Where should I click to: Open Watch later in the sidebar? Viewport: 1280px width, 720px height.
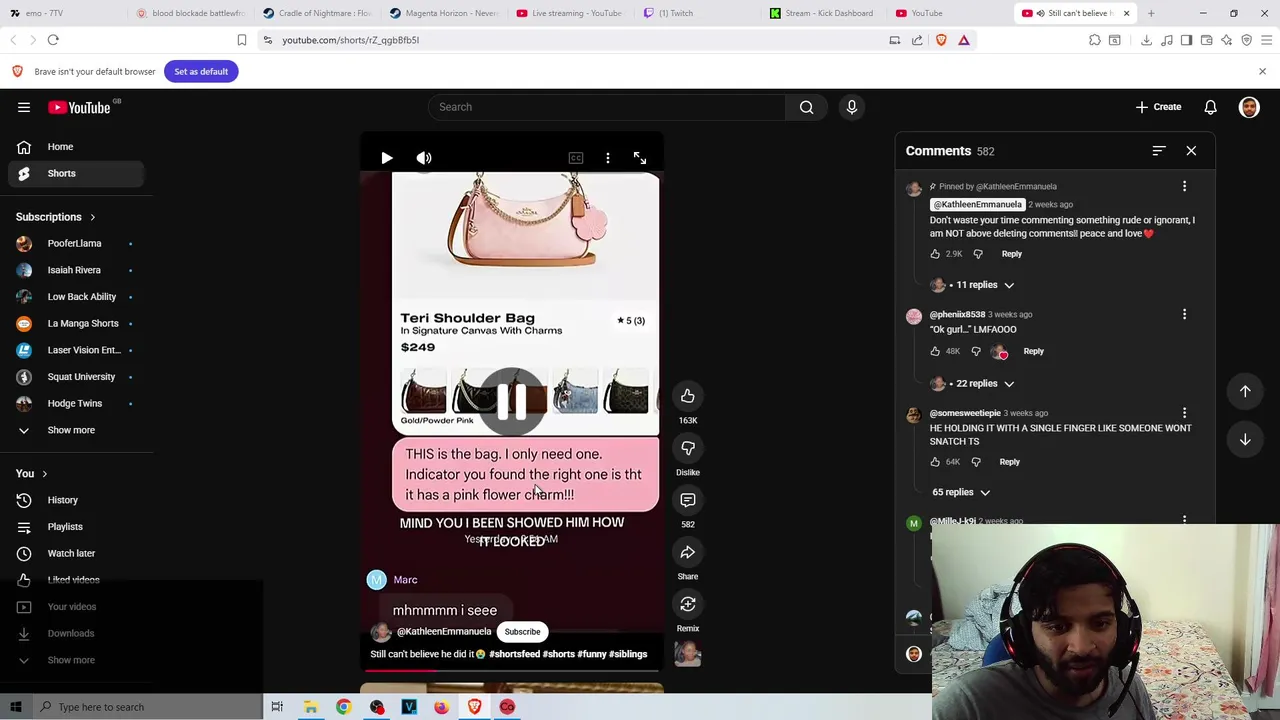coord(77,553)
